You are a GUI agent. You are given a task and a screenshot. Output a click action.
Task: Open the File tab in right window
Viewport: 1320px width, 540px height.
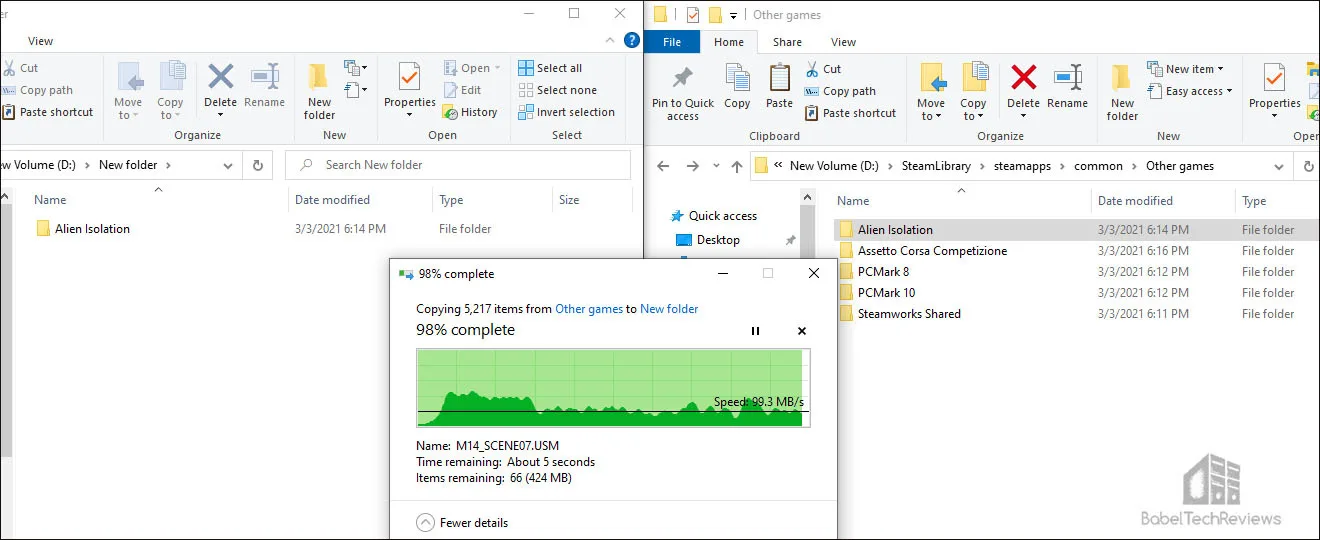[x=672, y=42]
